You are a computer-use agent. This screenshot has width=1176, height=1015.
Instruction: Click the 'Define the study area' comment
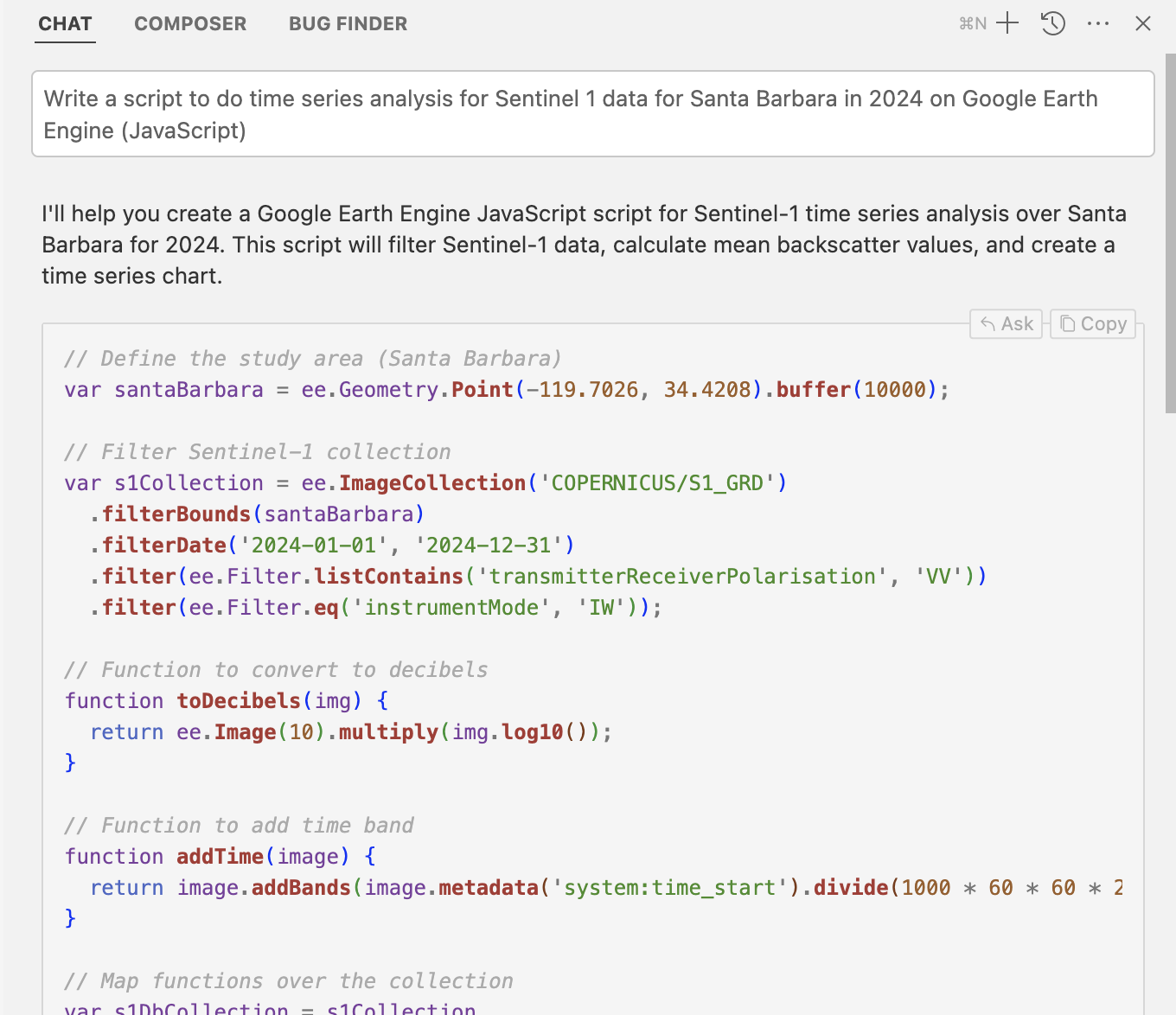[313, 358]
